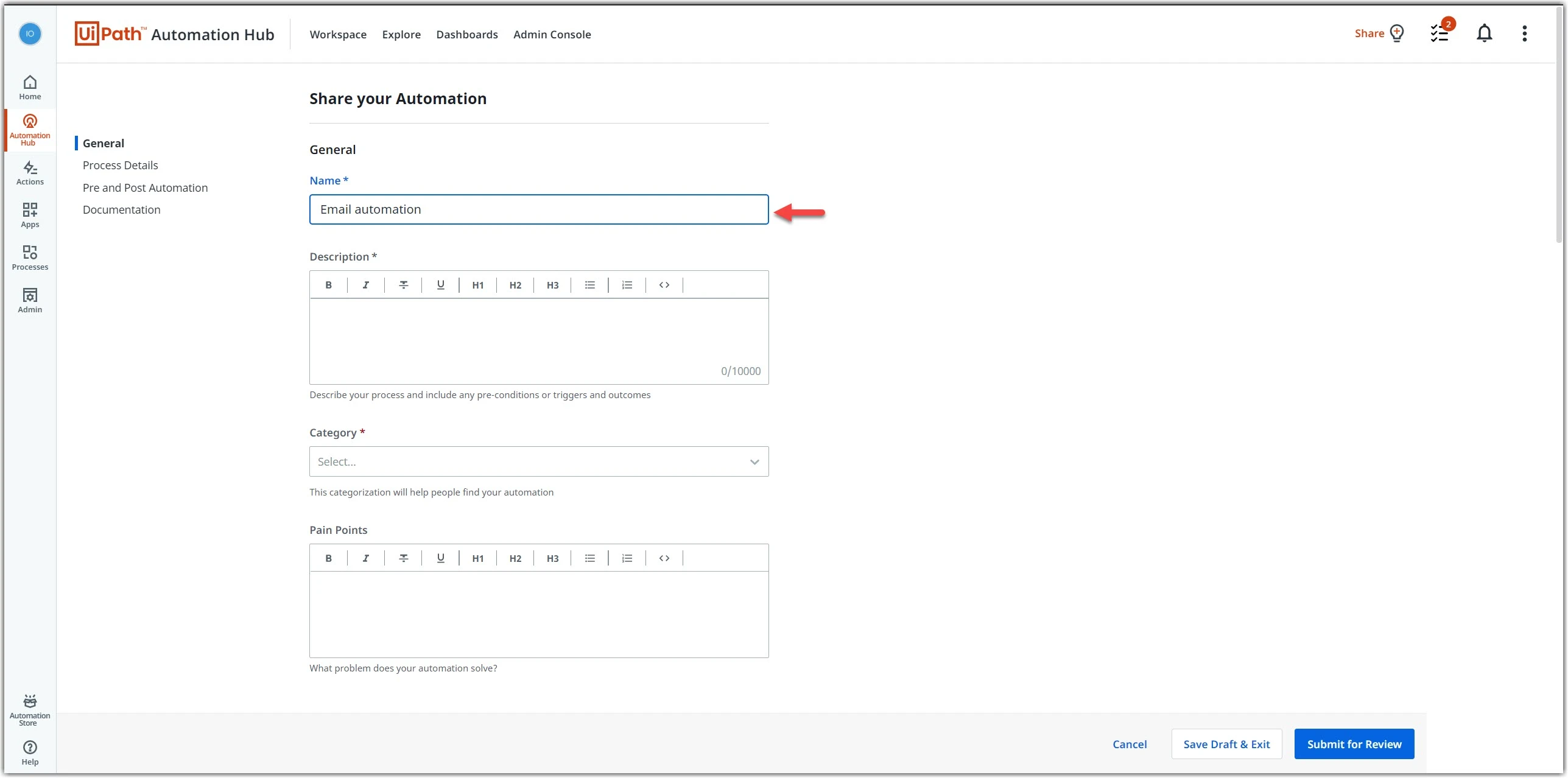Toggle strikethrough in Pain Points toolbar
The height and width of the screenshot is (778, 1568).
pos(403,558)
